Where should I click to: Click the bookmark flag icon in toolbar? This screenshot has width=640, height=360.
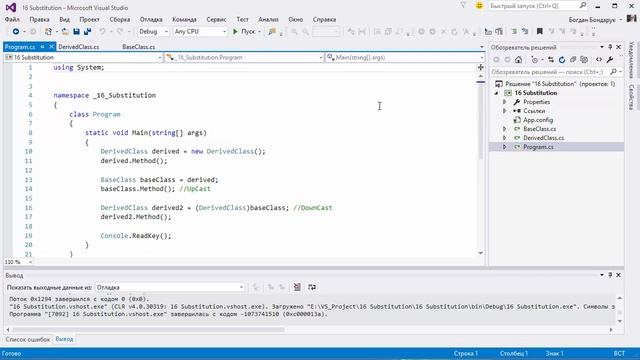coord(540,31)
